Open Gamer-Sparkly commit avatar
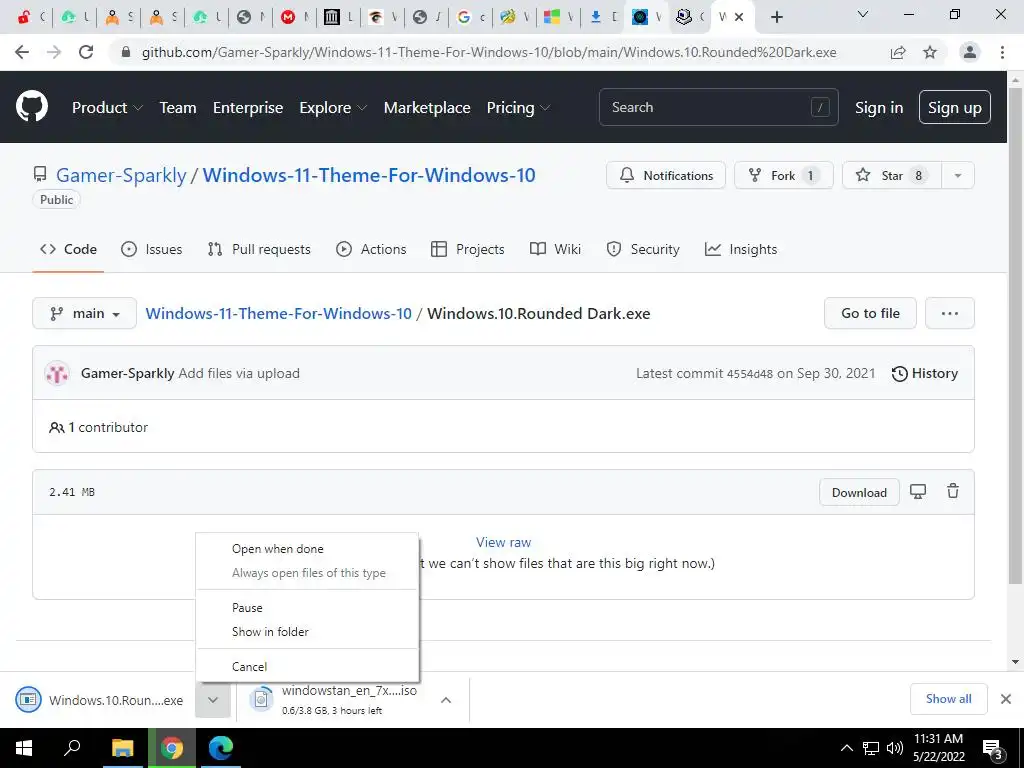 coord(57,374)
